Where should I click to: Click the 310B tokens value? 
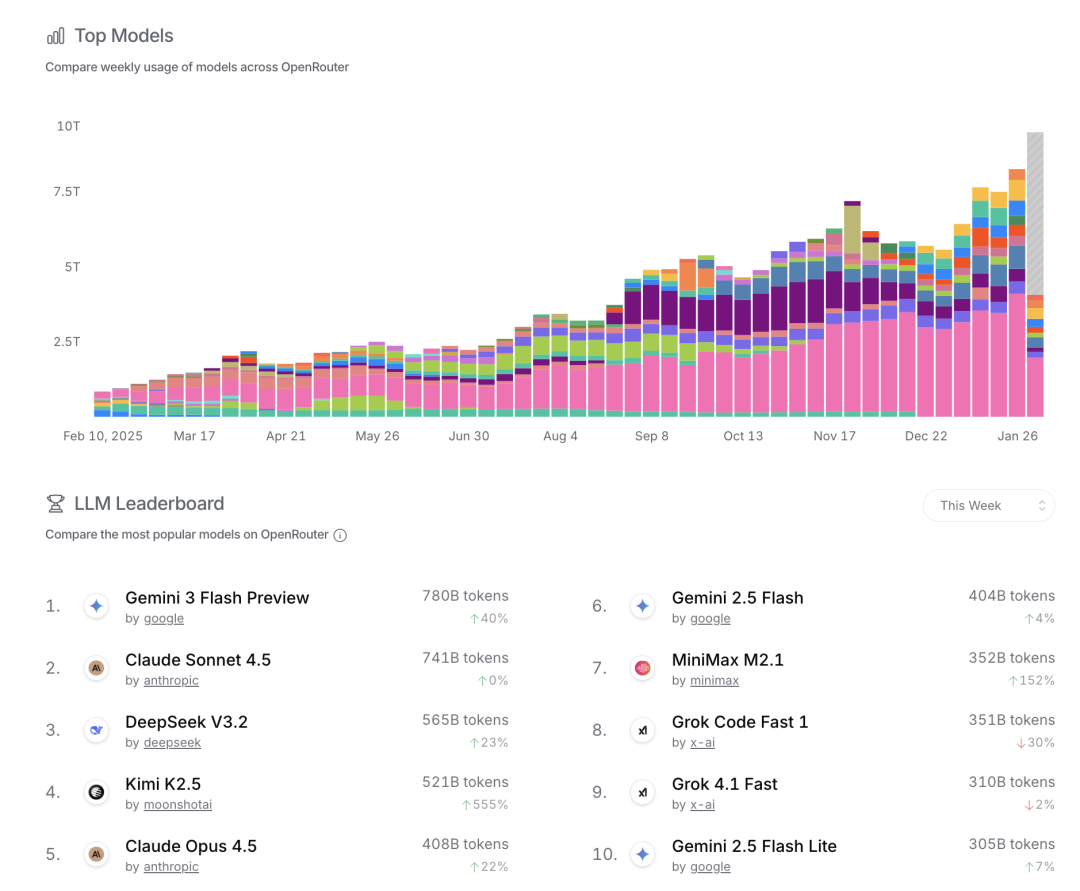point(1012,782)
